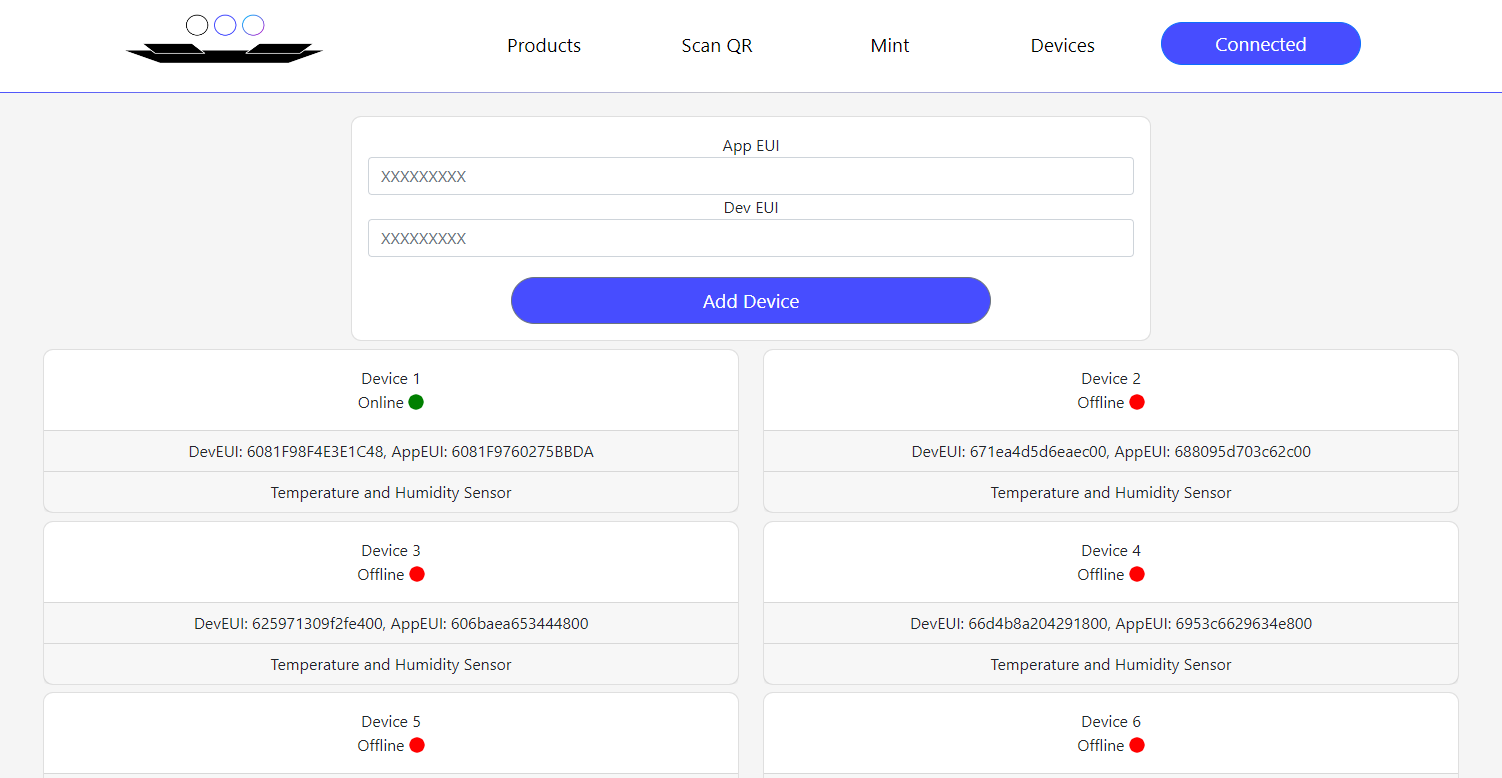This screenshot has width=1502, height=778.
Task: Click the Connected wallet button
Action: [1261, 44]
